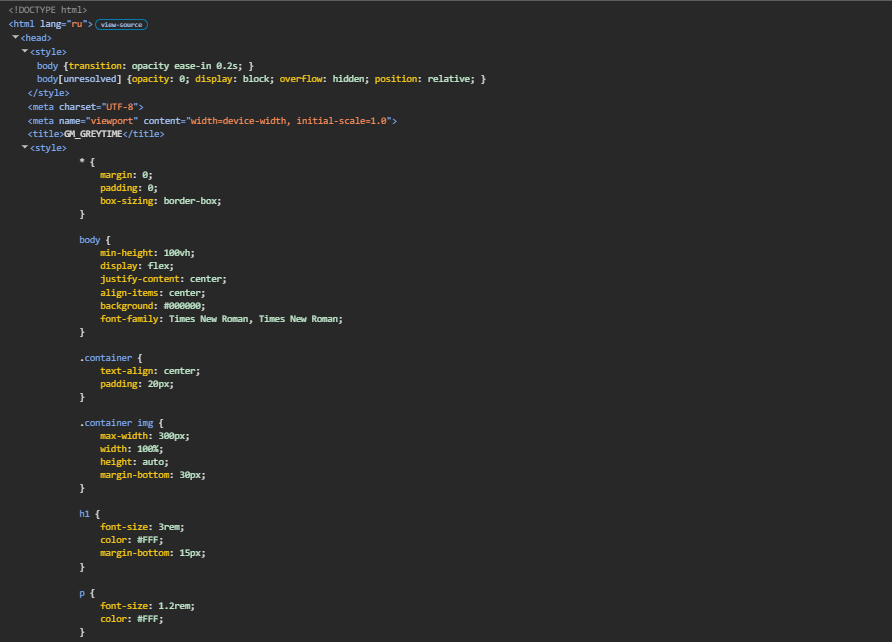The height and width of the screenshot is (642, 892).
Task: Click the .container img selector line
Action: coord(122,423)
